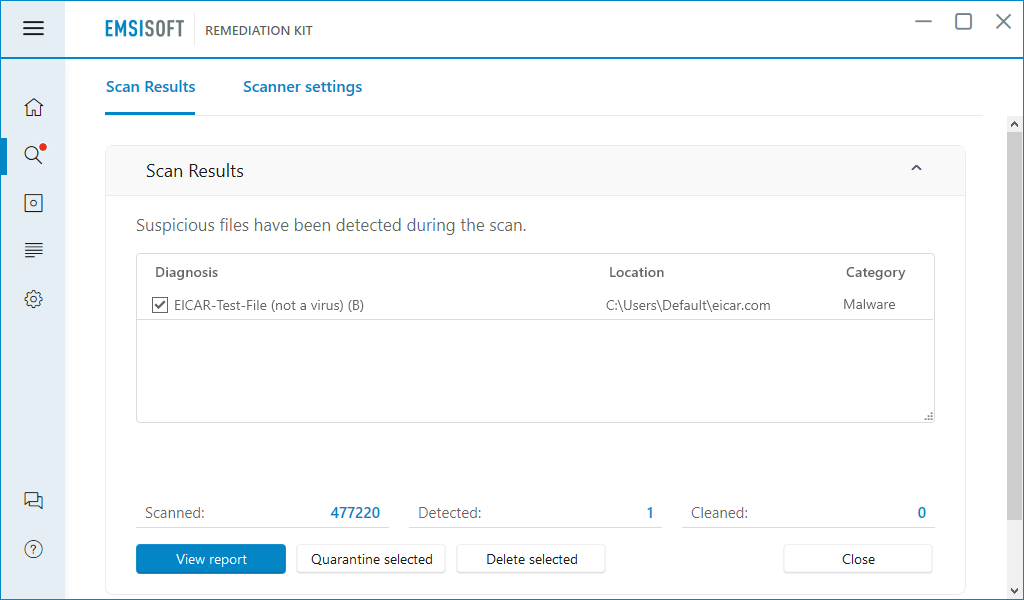Screen dimensions: 1024x600
Task: Click the scanned count 477220
Action: pos(355,513)
